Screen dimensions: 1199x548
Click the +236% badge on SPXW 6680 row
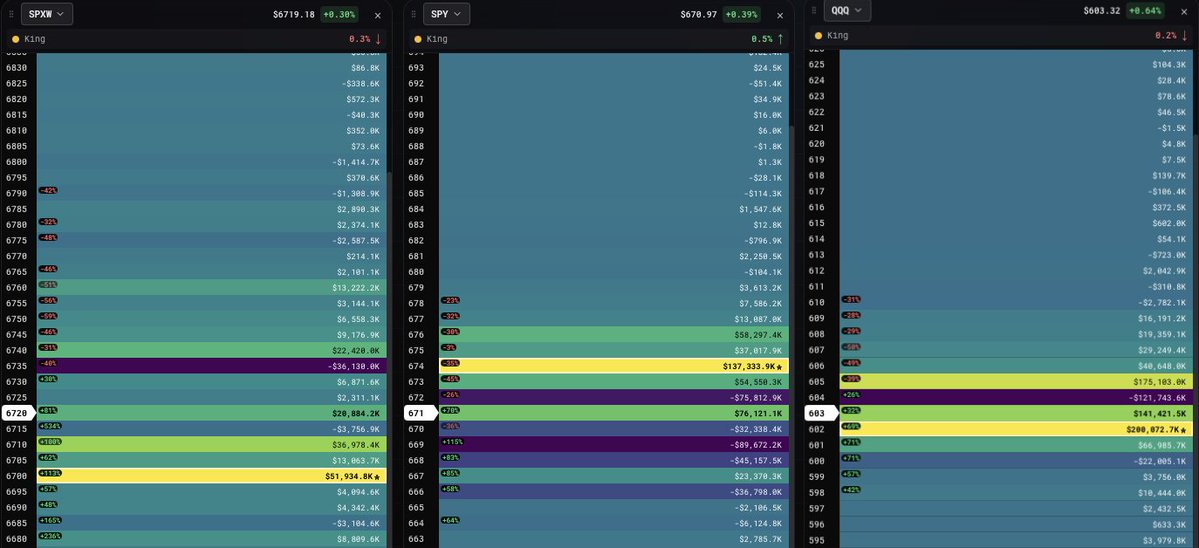[x=49, y=536]
